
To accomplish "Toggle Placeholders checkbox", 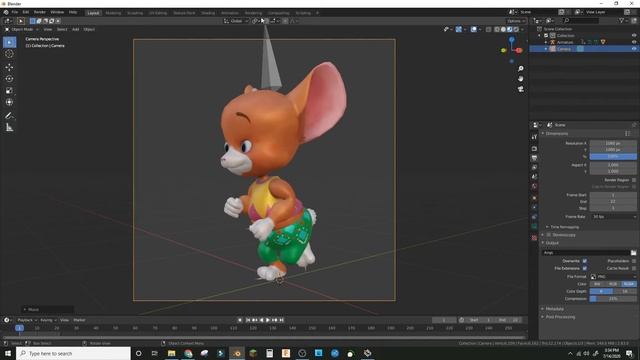I will click(634, 261).
